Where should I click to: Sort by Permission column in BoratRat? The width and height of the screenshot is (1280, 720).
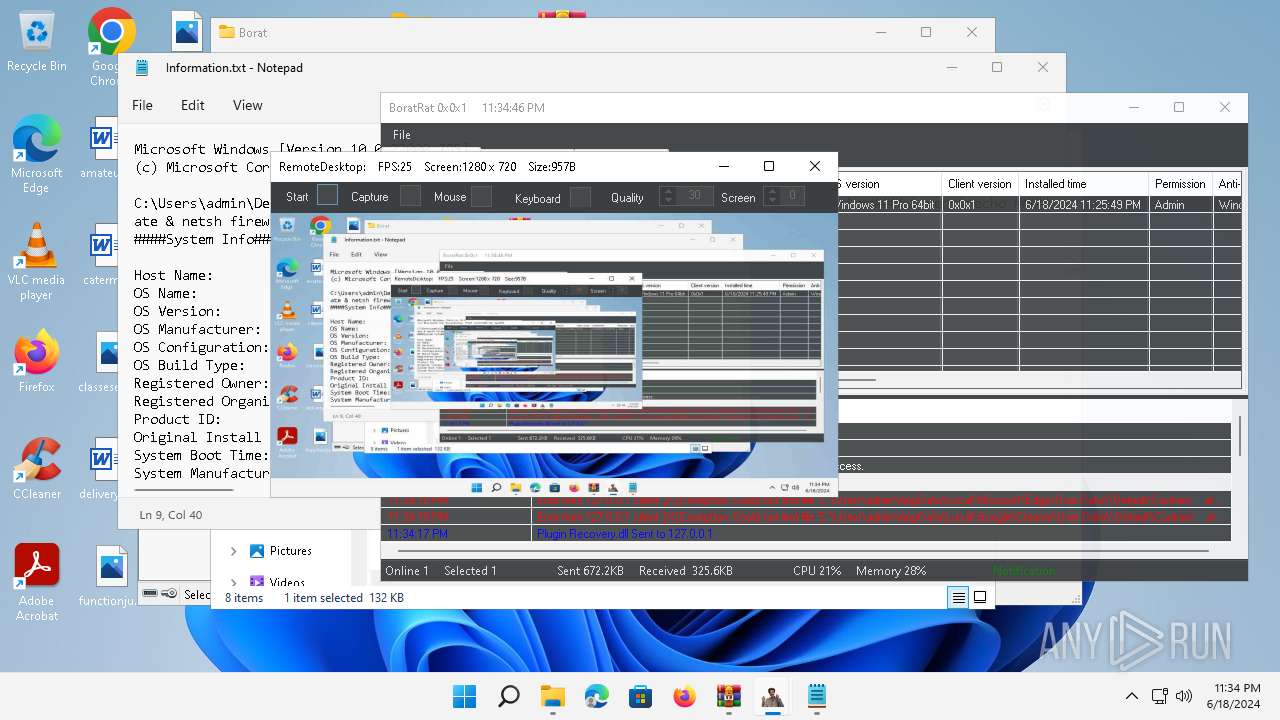click(1180, 184)
